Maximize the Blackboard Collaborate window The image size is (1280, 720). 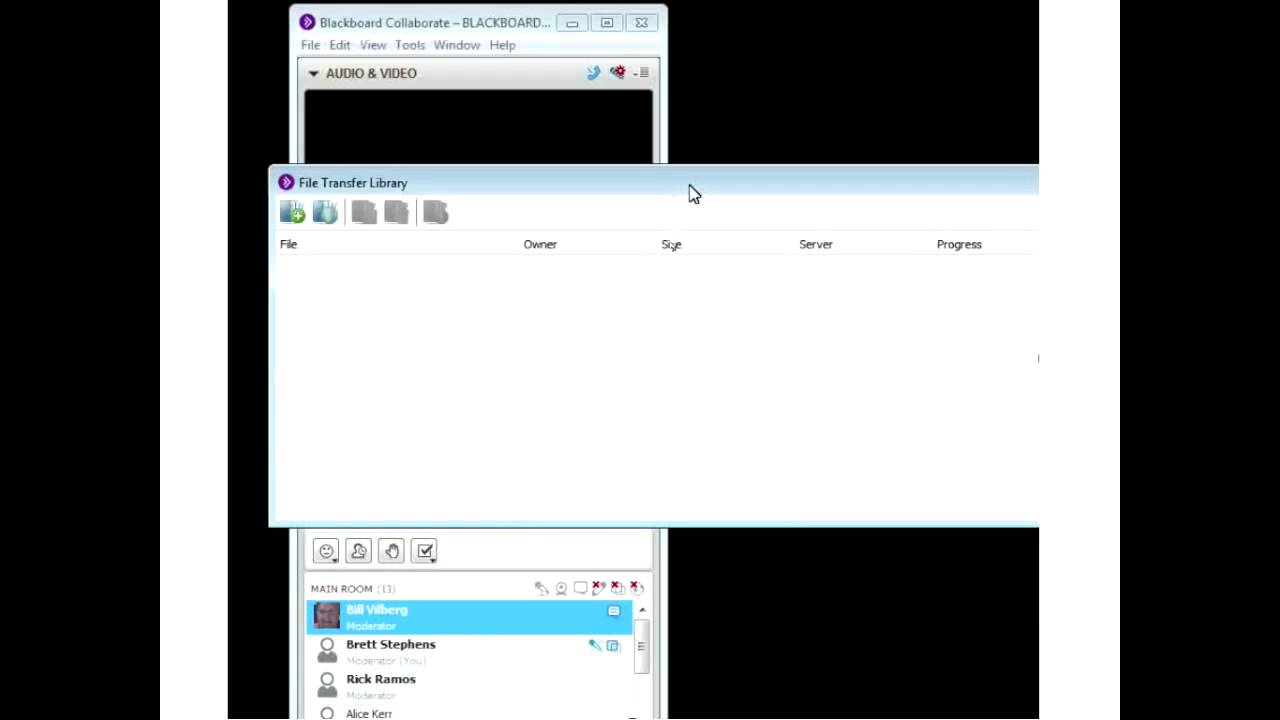point(607,23)
